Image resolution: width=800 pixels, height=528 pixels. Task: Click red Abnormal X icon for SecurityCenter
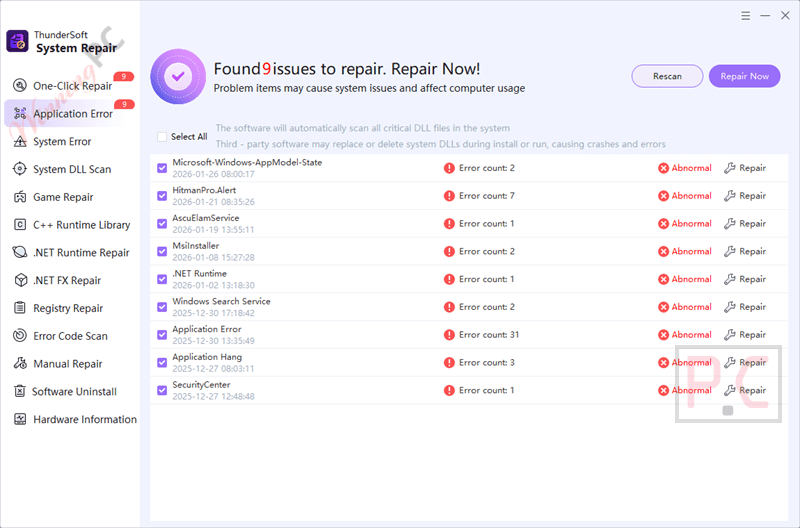(x=663, y=390)
